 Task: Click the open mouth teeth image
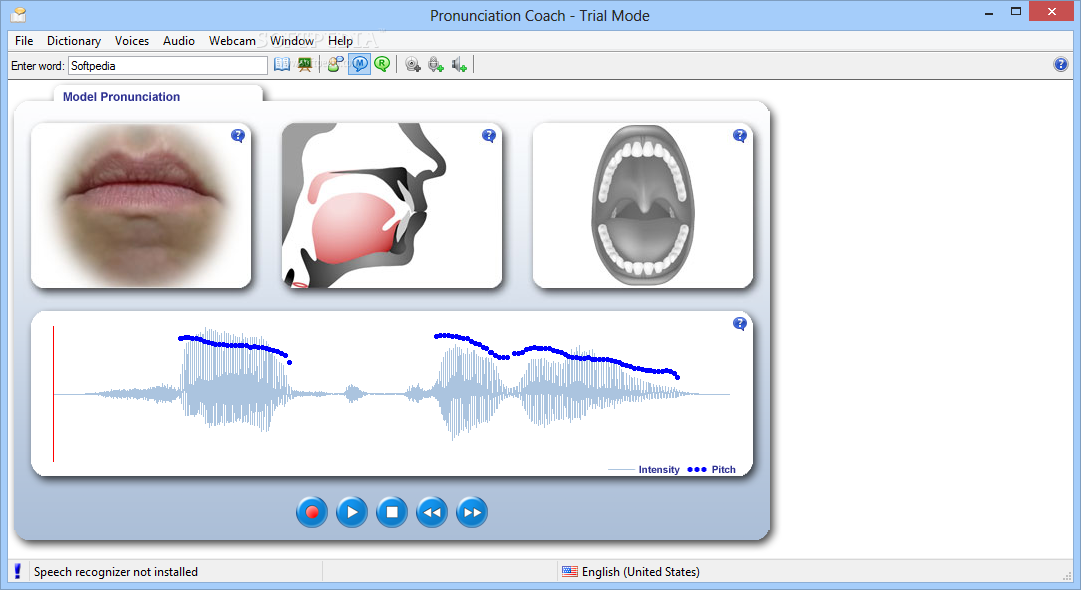pyautogui.click(x=643, y=205)
